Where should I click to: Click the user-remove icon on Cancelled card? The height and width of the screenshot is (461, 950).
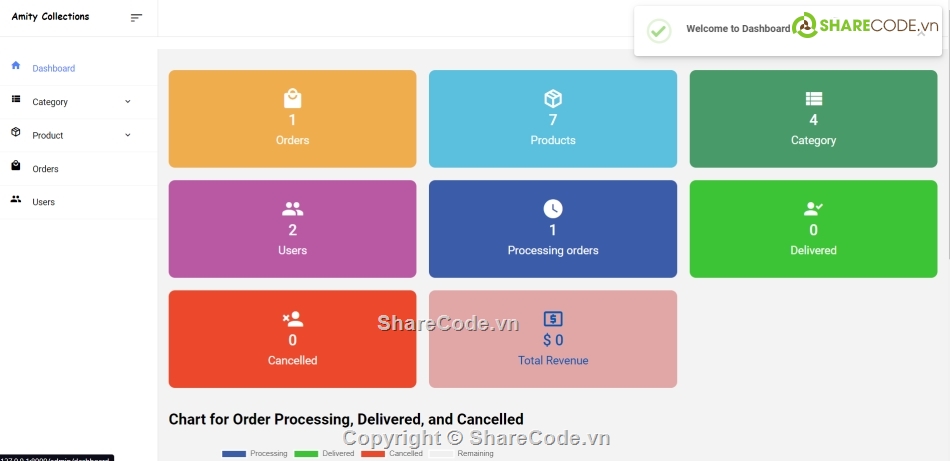292,319
